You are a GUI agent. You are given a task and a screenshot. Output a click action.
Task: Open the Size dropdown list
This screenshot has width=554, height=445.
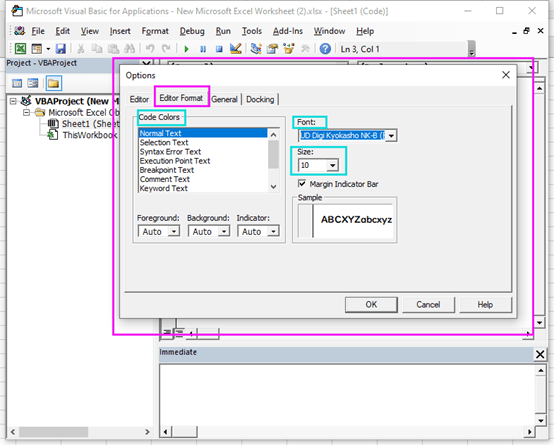[332, 165]
